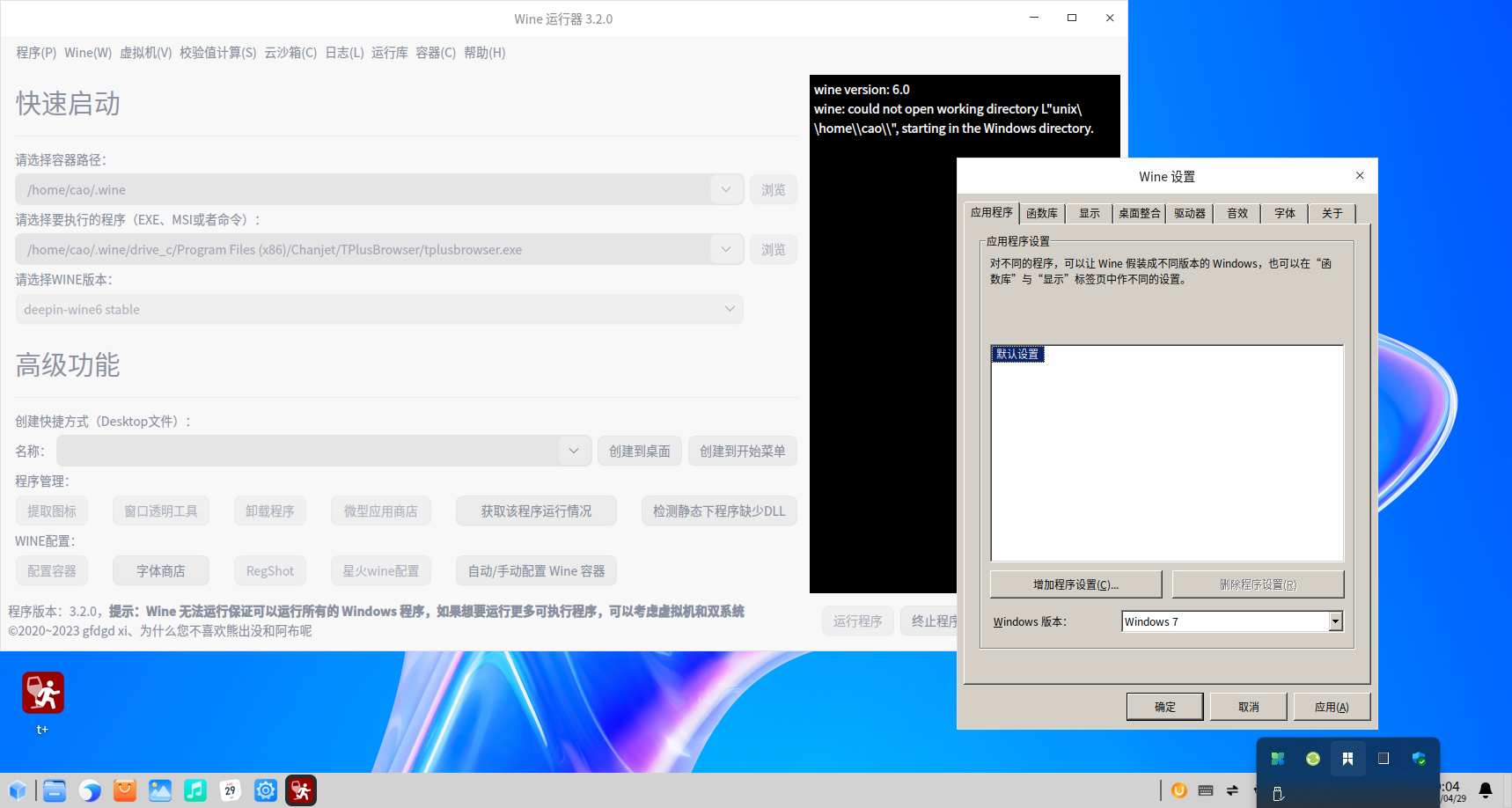The width and height of the screenshot is (1512, 808).
Task: Select the 应用程序 tab
Action: pyautogui.click(x=992, y=212)
